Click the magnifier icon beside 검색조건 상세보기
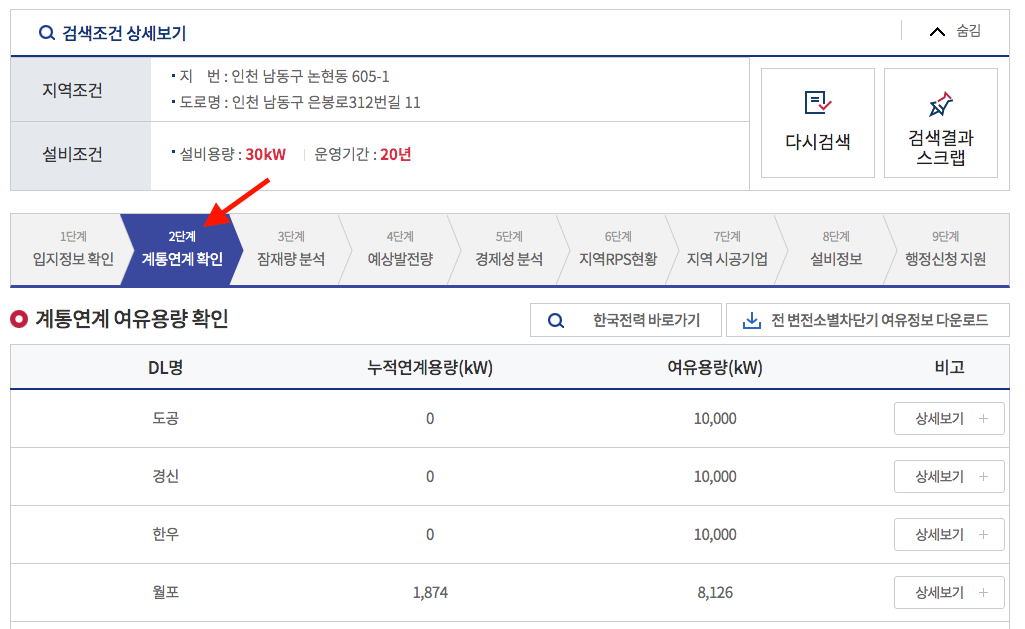 pos(46,33)
